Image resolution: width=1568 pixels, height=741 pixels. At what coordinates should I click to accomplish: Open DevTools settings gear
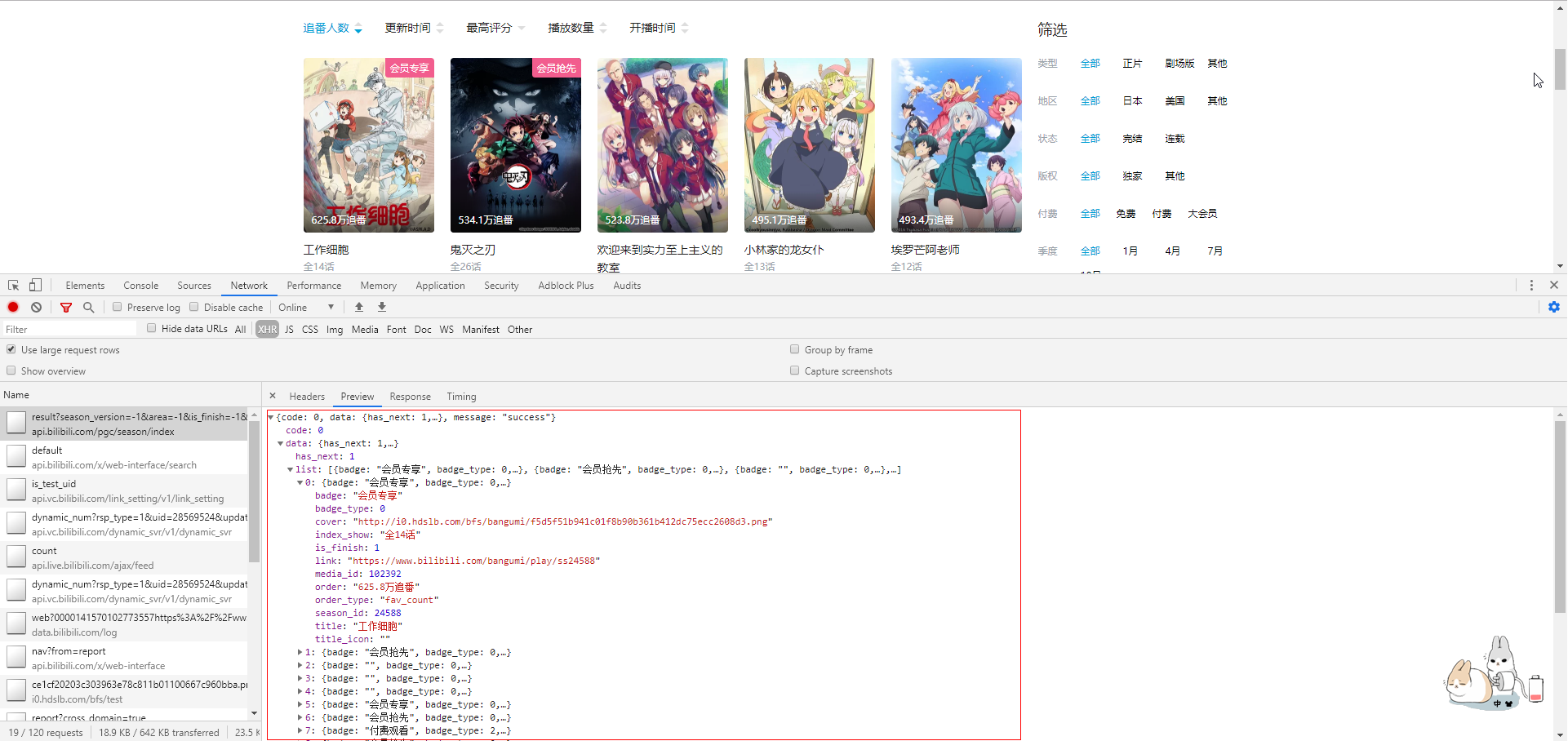[1554, 307]
